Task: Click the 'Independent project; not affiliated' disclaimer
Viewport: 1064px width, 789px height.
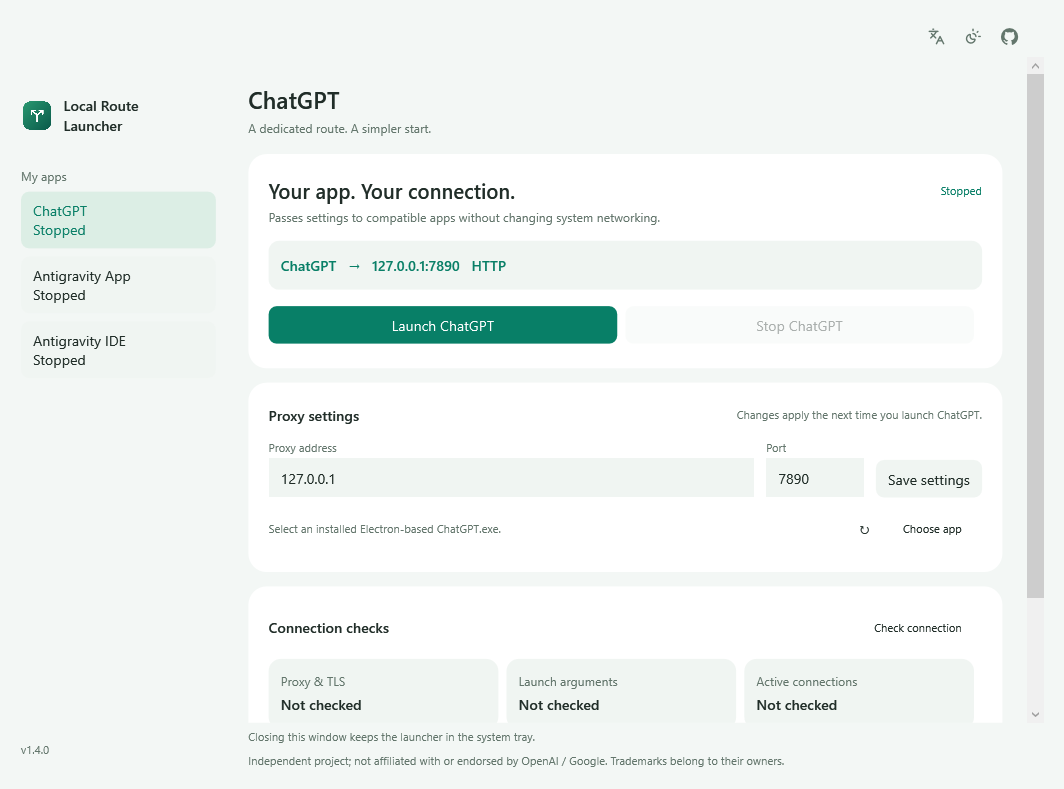Action: pyautogui.click(x=516, y=761)
